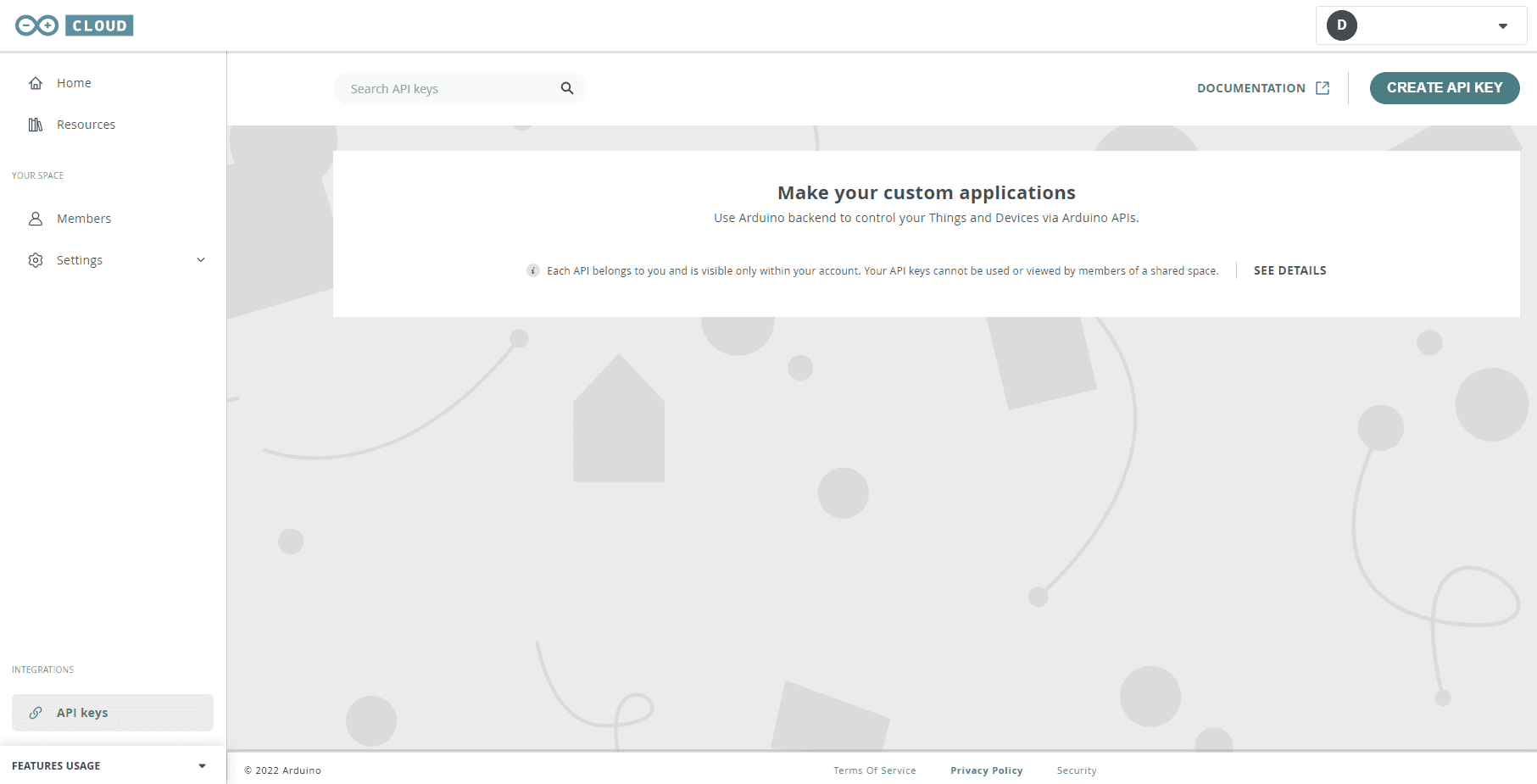The image size is (1537, 784).
Task: Open the account dropdown arrow
Action: (1502, 26)
